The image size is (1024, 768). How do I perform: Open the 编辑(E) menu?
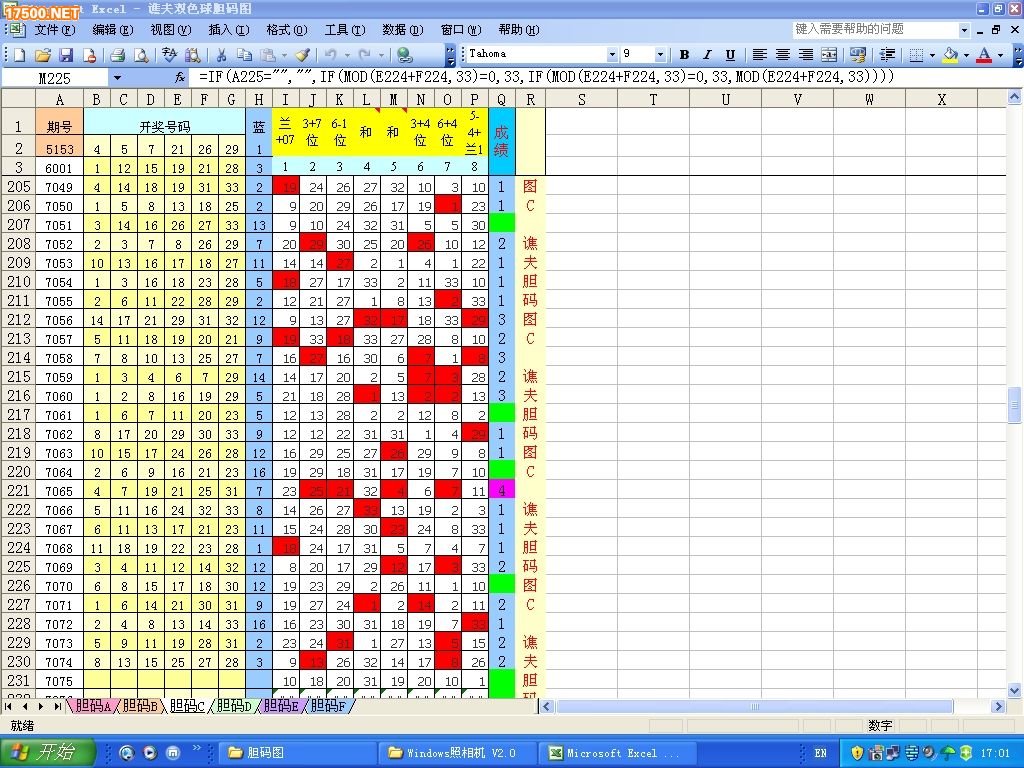coord(113,30)
